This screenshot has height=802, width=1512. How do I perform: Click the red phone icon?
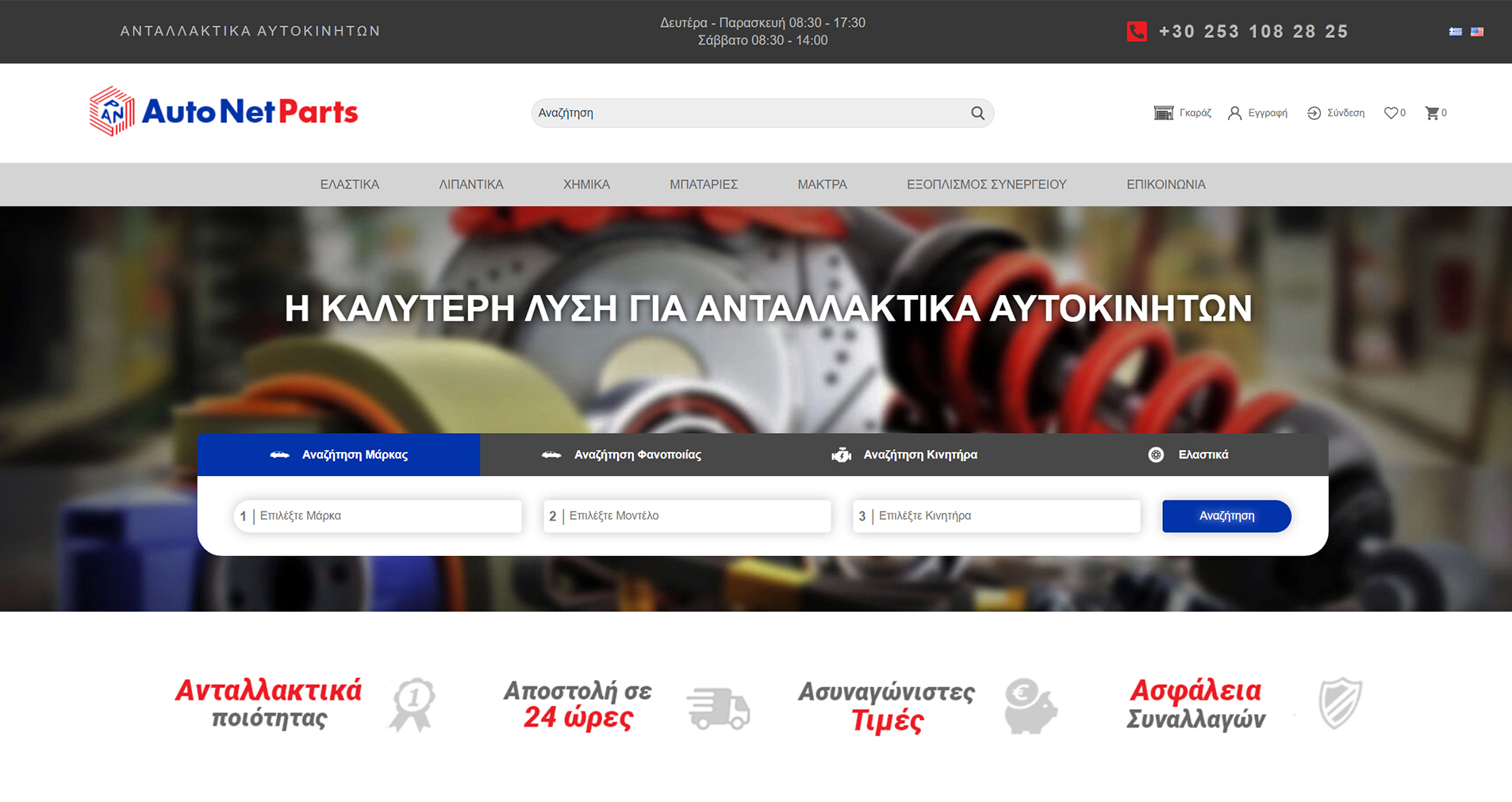point(1136,32)
